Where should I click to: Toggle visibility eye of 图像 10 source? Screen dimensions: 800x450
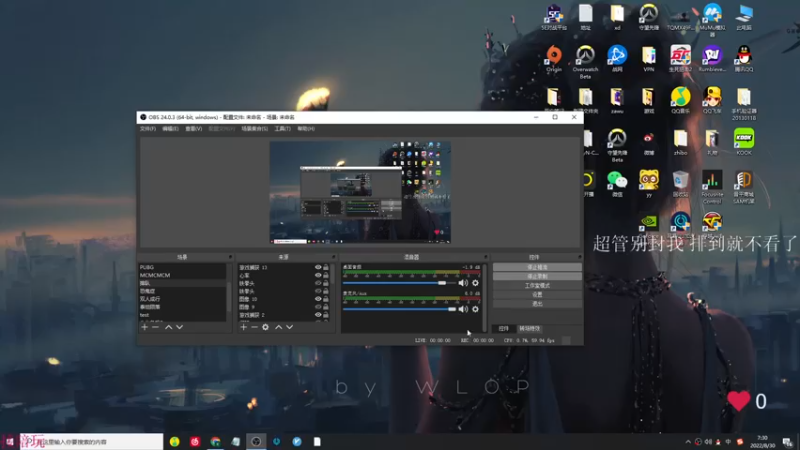coord(318,299)
